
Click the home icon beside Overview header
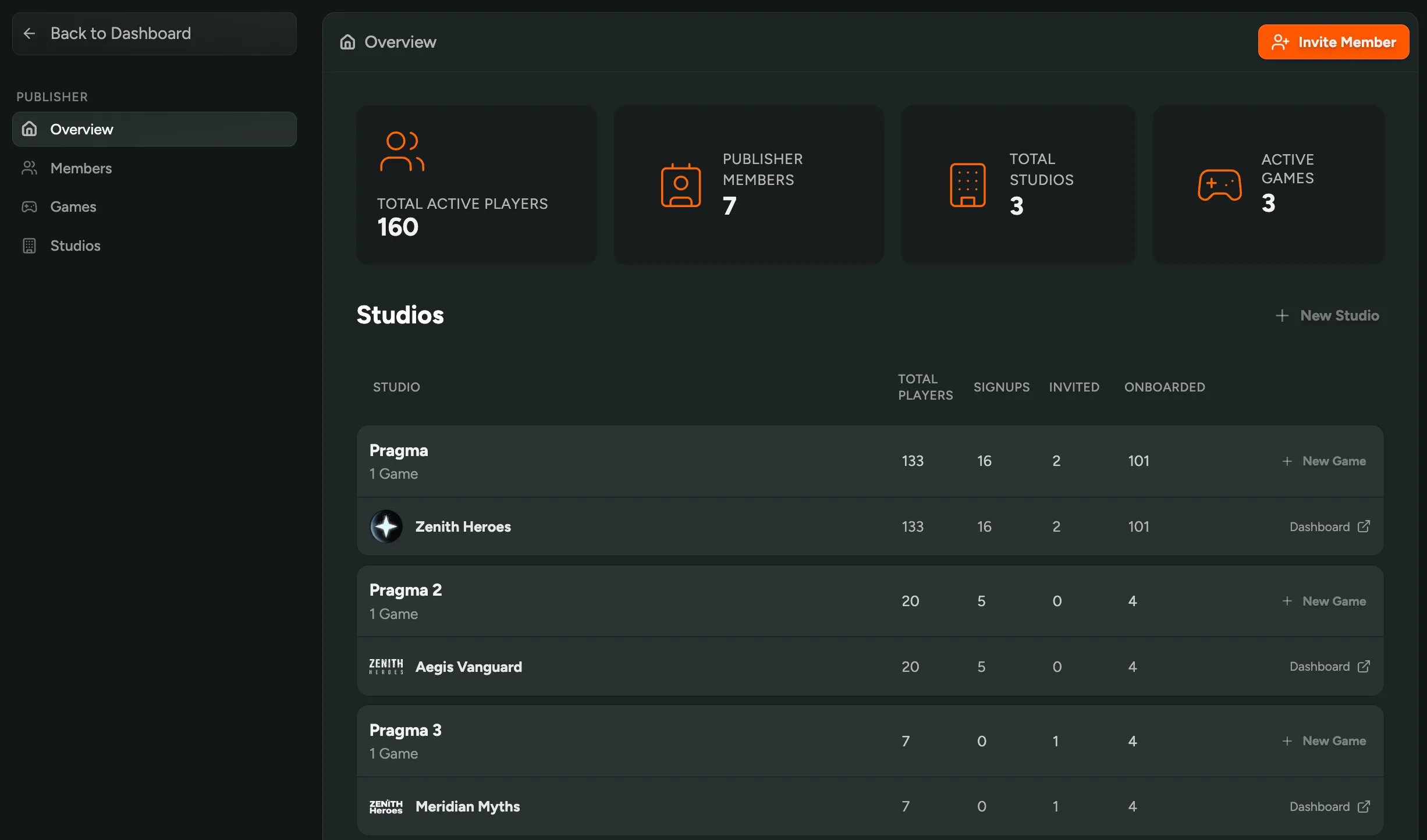[x=347, y=42]
